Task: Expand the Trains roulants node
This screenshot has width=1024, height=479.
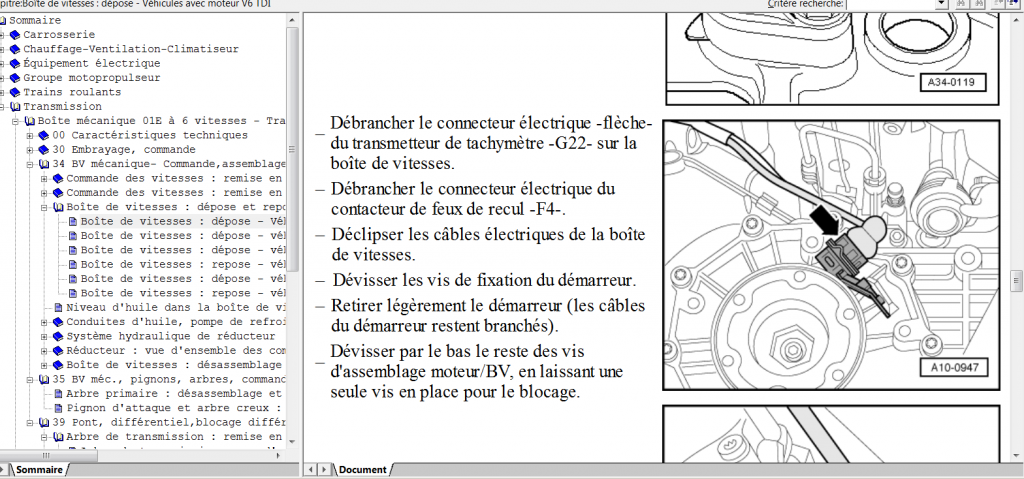Action: [x=3, y=92]
